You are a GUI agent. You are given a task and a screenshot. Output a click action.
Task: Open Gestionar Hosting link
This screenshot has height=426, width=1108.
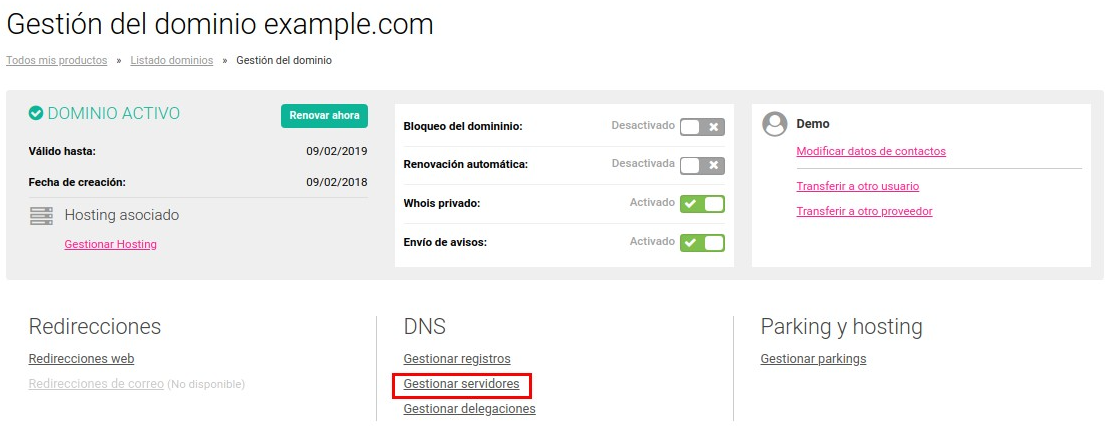click(x=110, y=244)
